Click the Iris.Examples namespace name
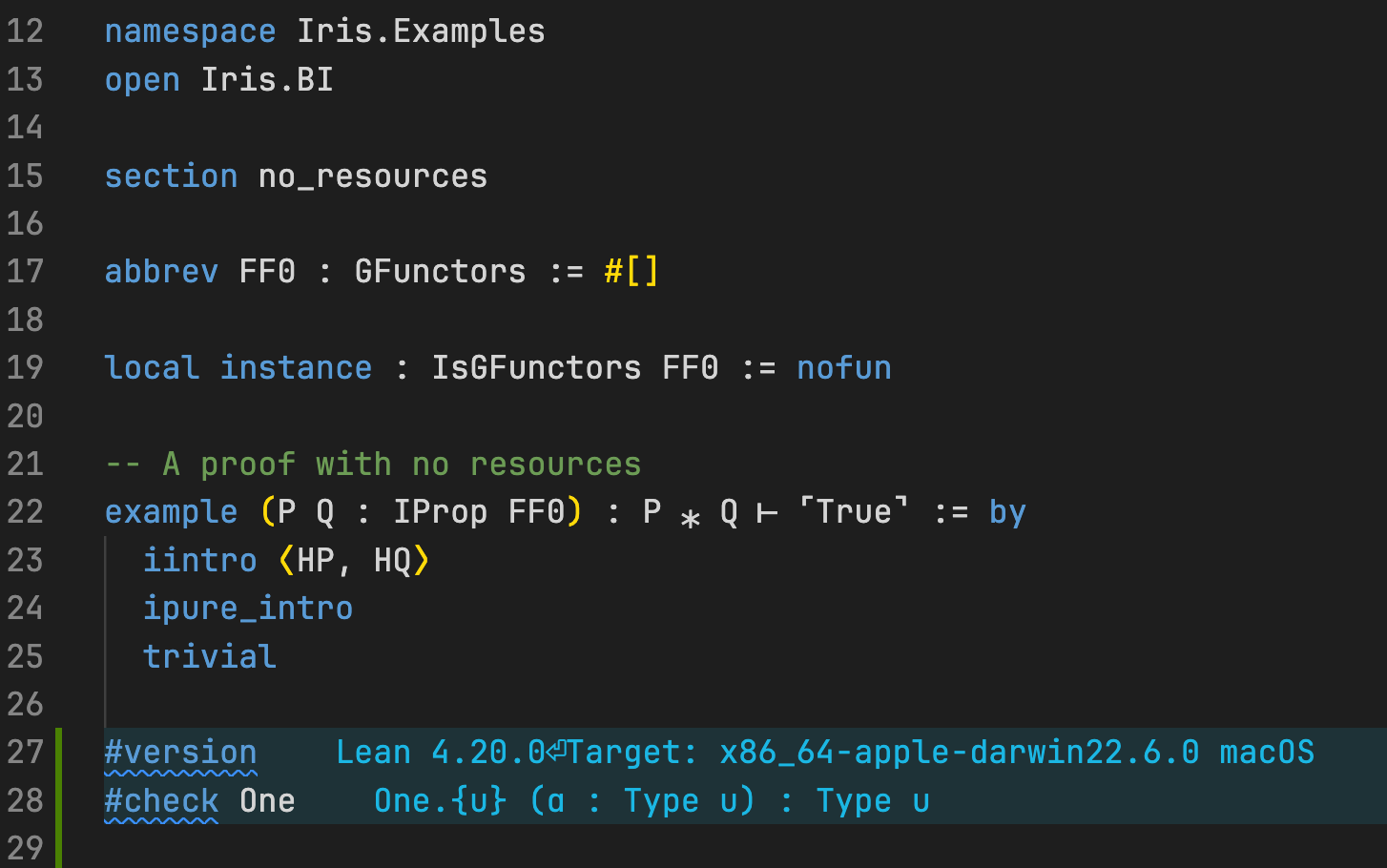The width and height of the screenshot is (1387, 868). click(x=421, y=31)
